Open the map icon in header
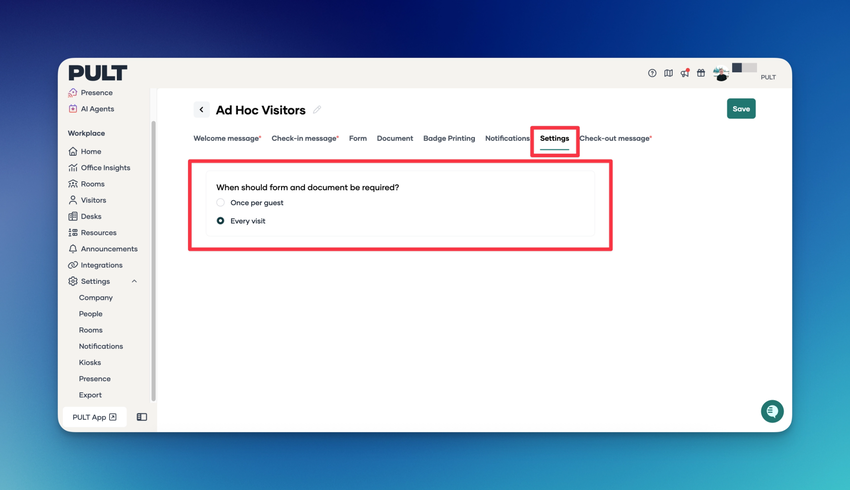Image resolution: width=850 pixels, height=490 pixels. point(668,73)
